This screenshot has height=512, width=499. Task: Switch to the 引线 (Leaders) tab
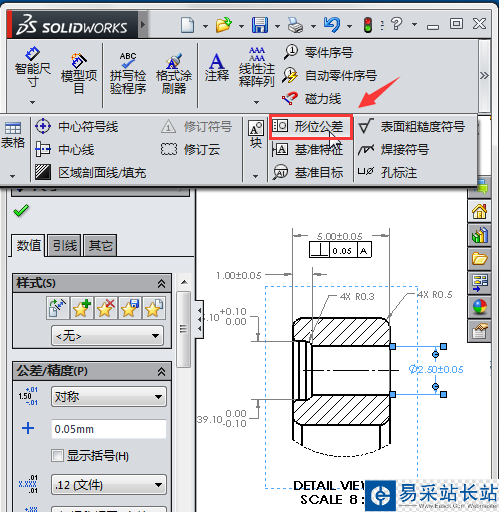65,246
